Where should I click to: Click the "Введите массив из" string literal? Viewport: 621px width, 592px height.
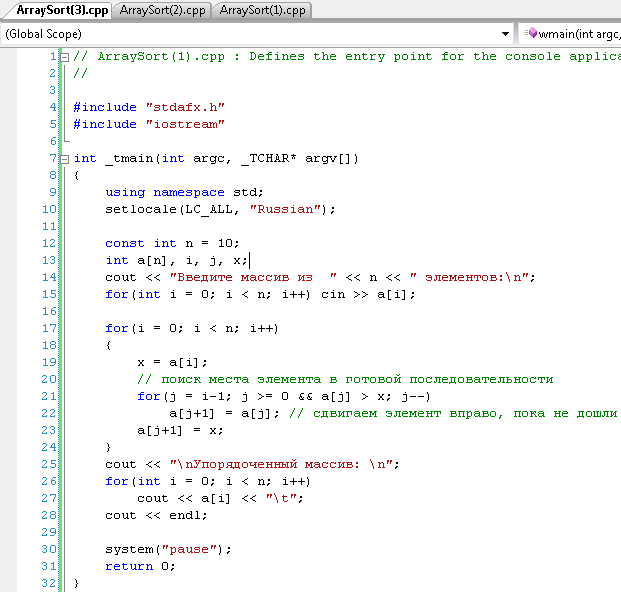click(x=253, y=277)
